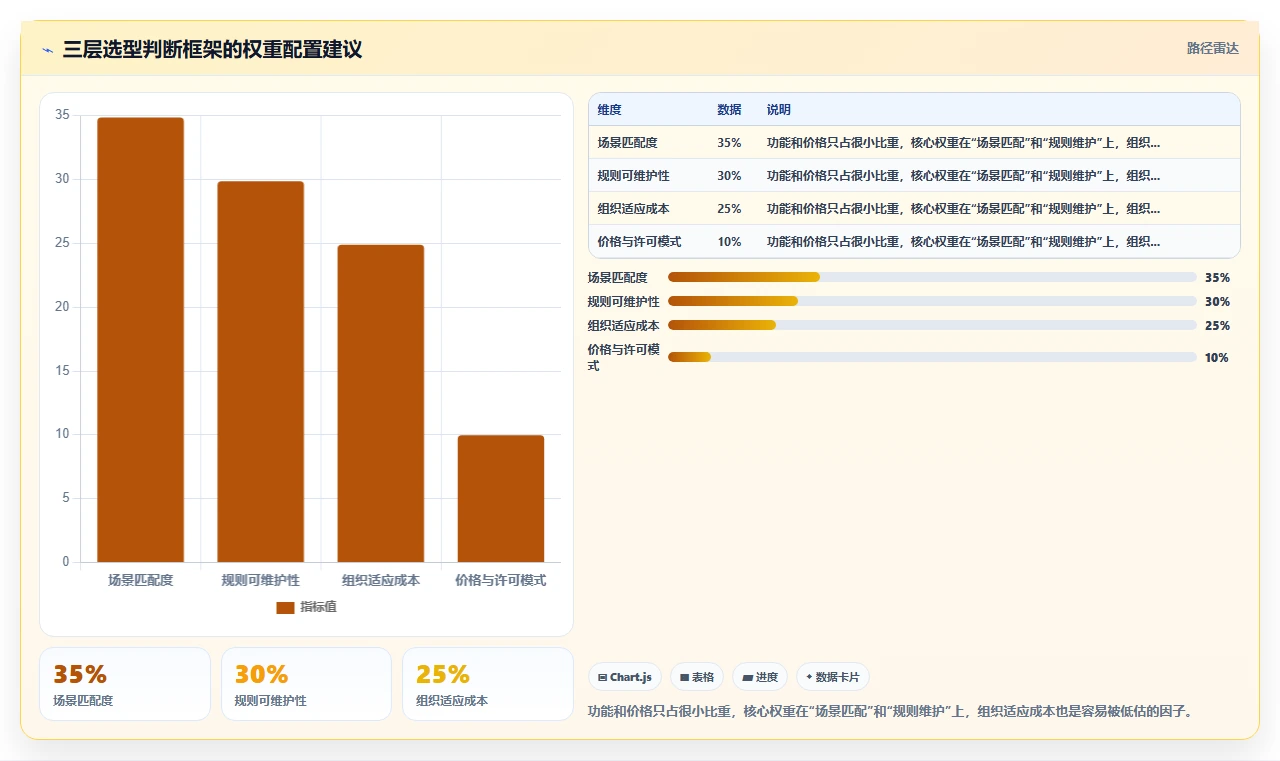Open the 30% 规则可维护性 stat card
The image size is (1280, 761).
306,684
